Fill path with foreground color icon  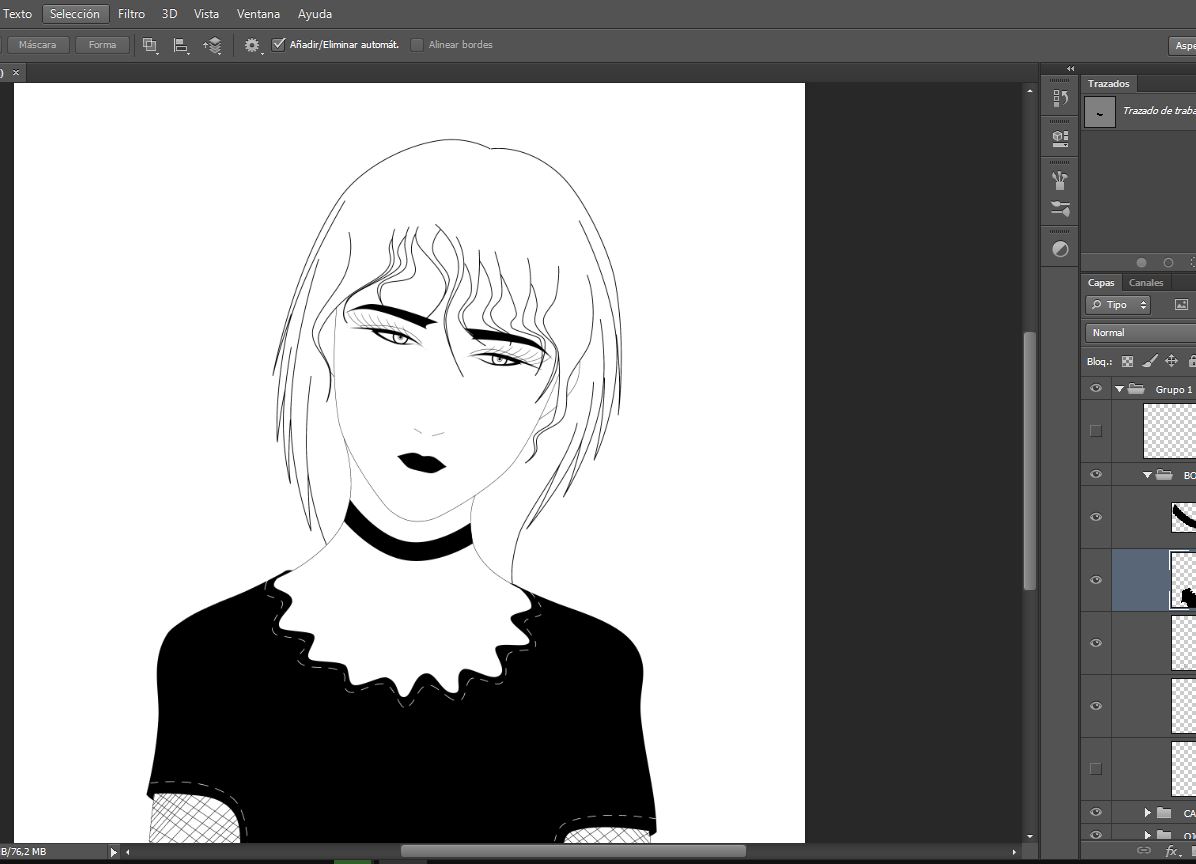pos(1141,263)
